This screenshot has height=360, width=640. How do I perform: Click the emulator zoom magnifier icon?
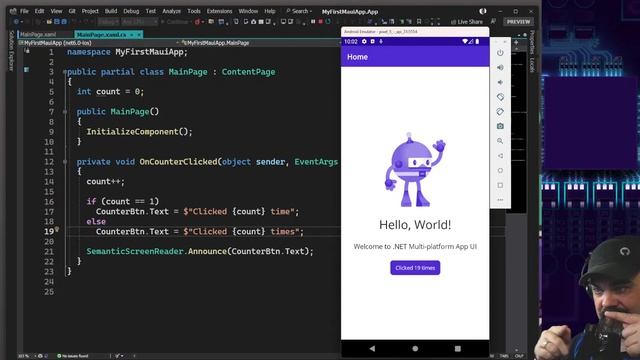click(500, 141)
